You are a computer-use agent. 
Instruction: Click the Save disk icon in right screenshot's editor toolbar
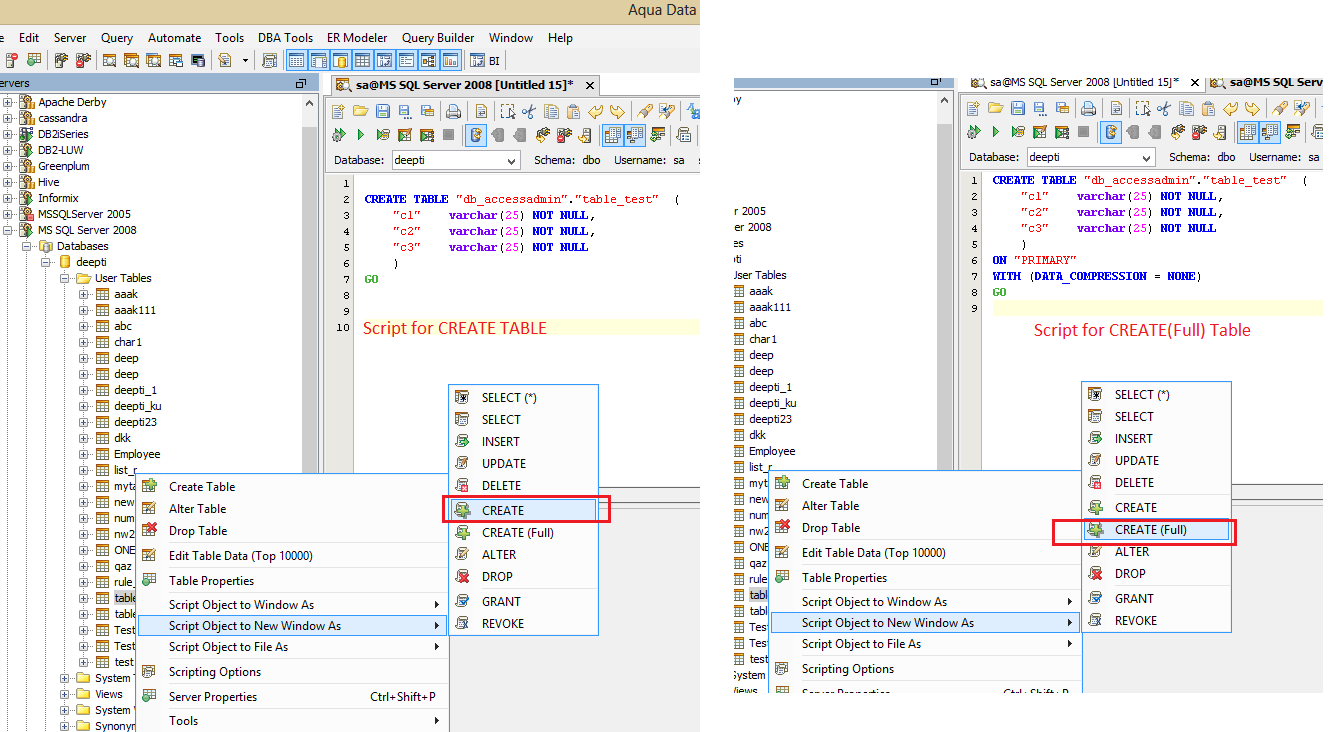tap(1017, 108)
